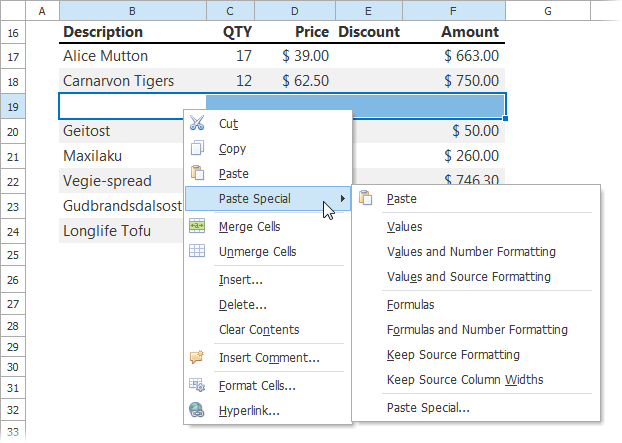
Task: Choose Formulas paste option
Action: pyautogui.click(x=410, y=304)
